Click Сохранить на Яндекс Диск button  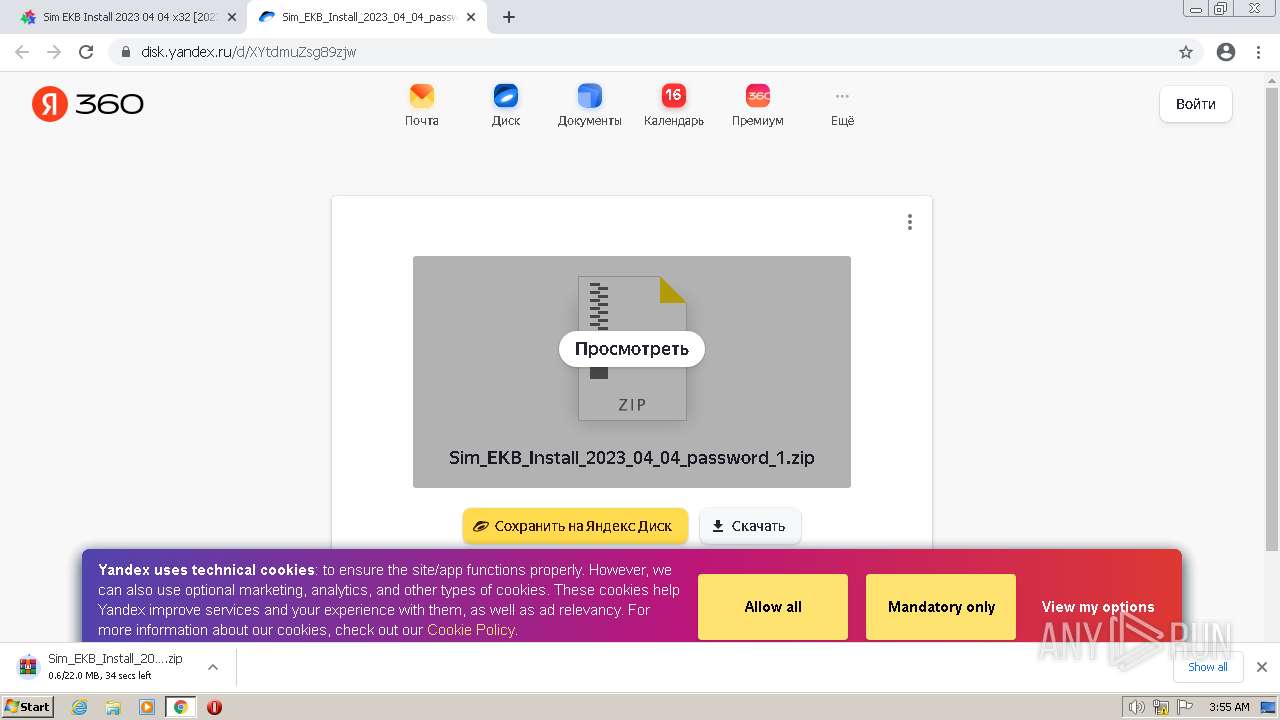point(575,526)
